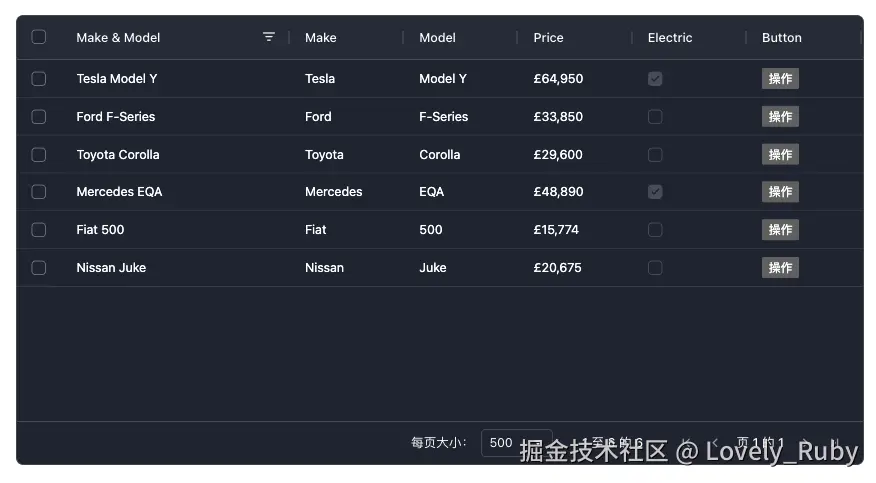Select the Nissan Juke Make & Model cell
The height and width of the screenshot is (483, 876).
coord(111,268)
